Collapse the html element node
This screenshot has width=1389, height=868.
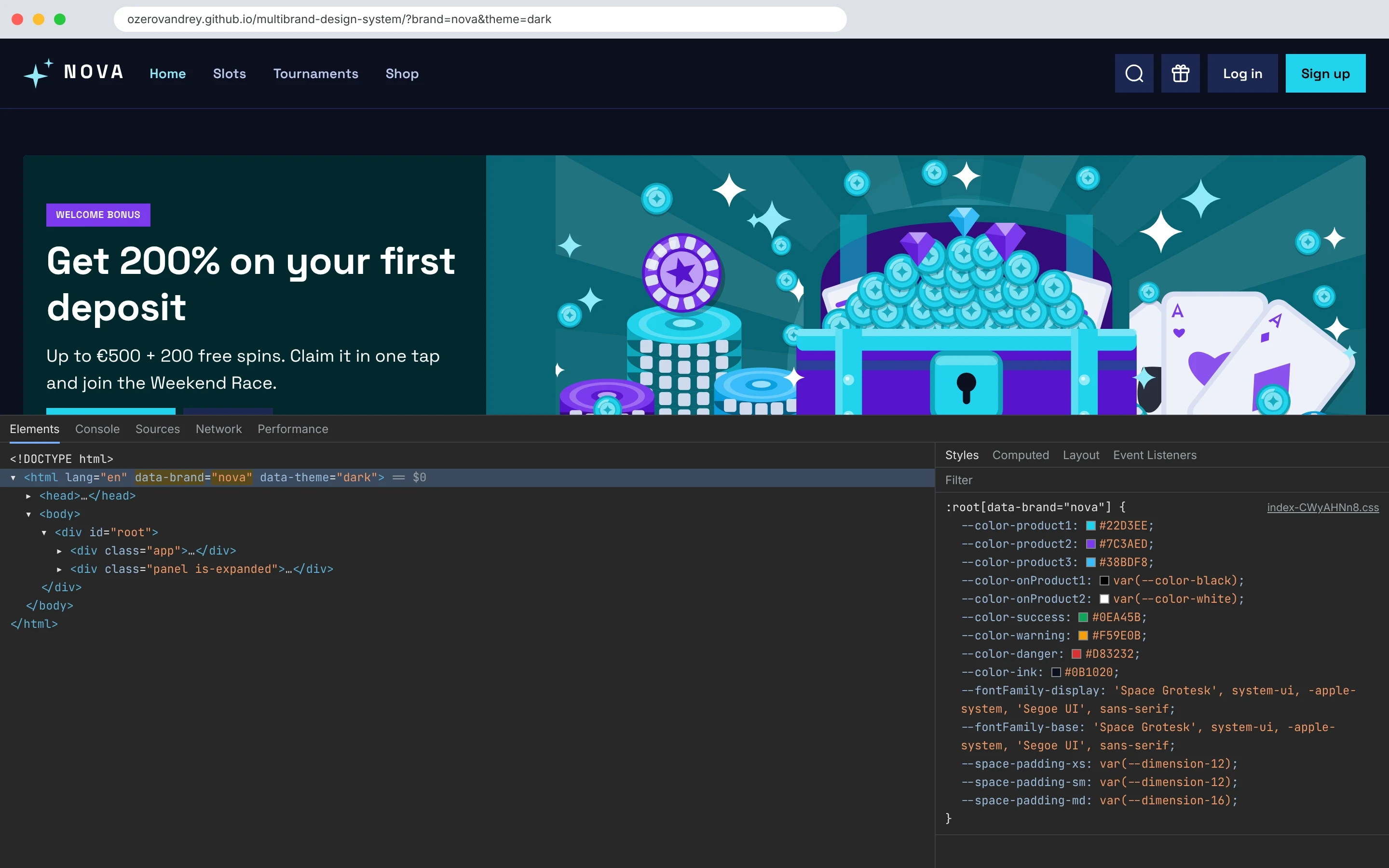(13, 477)
